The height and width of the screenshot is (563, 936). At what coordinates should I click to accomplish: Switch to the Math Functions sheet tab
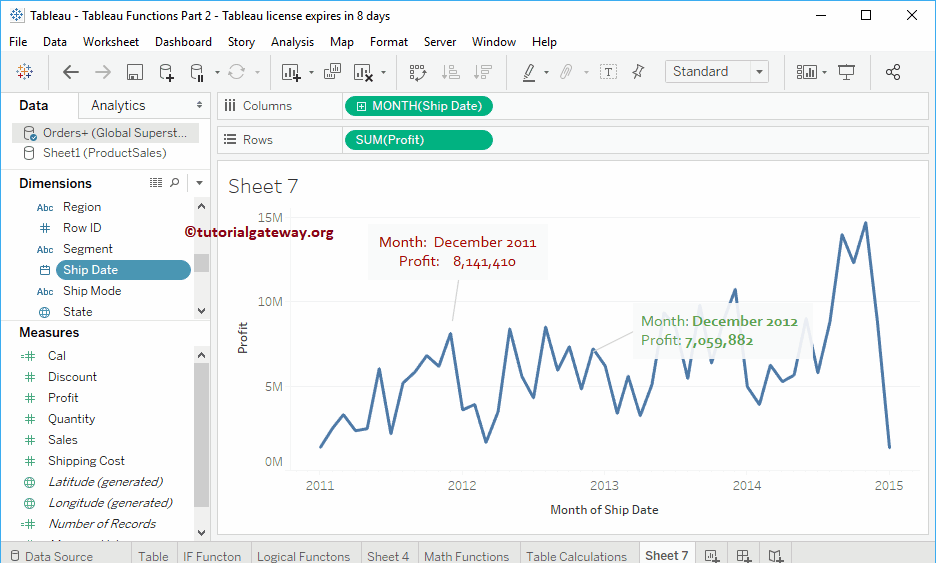[467, 556]
